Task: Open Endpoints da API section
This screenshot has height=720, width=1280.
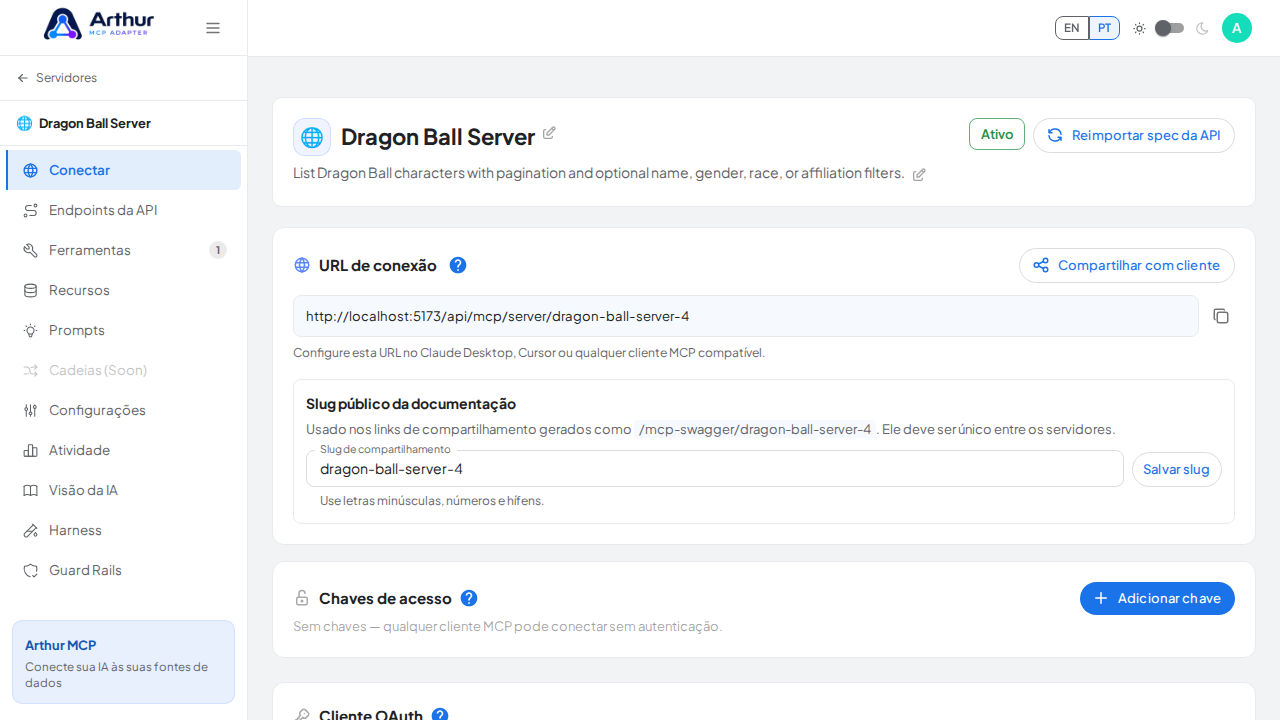Action: [123, 210]
